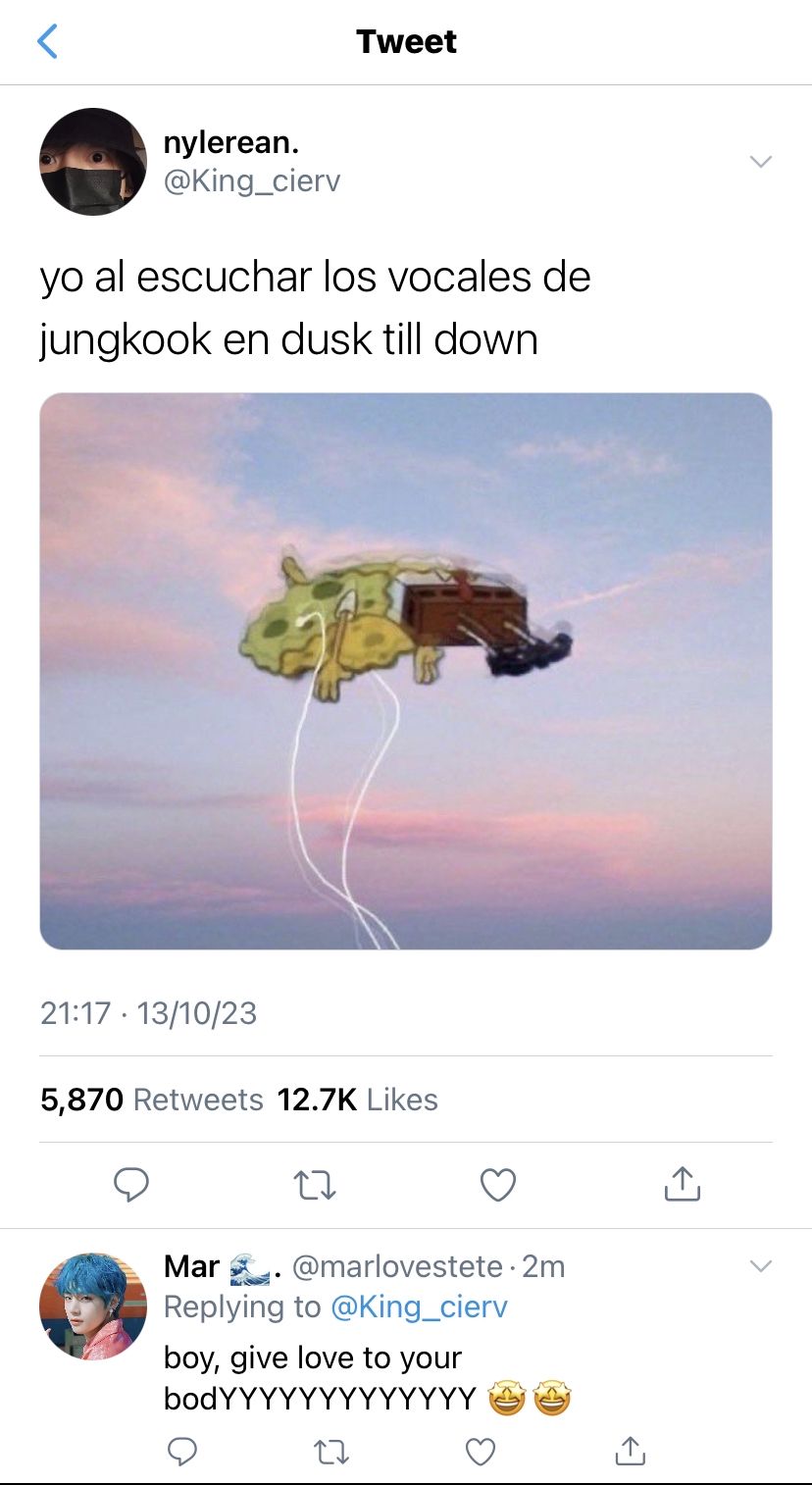Open Mar's profile avatar

pyautogui.click(x=93, y=1306)
